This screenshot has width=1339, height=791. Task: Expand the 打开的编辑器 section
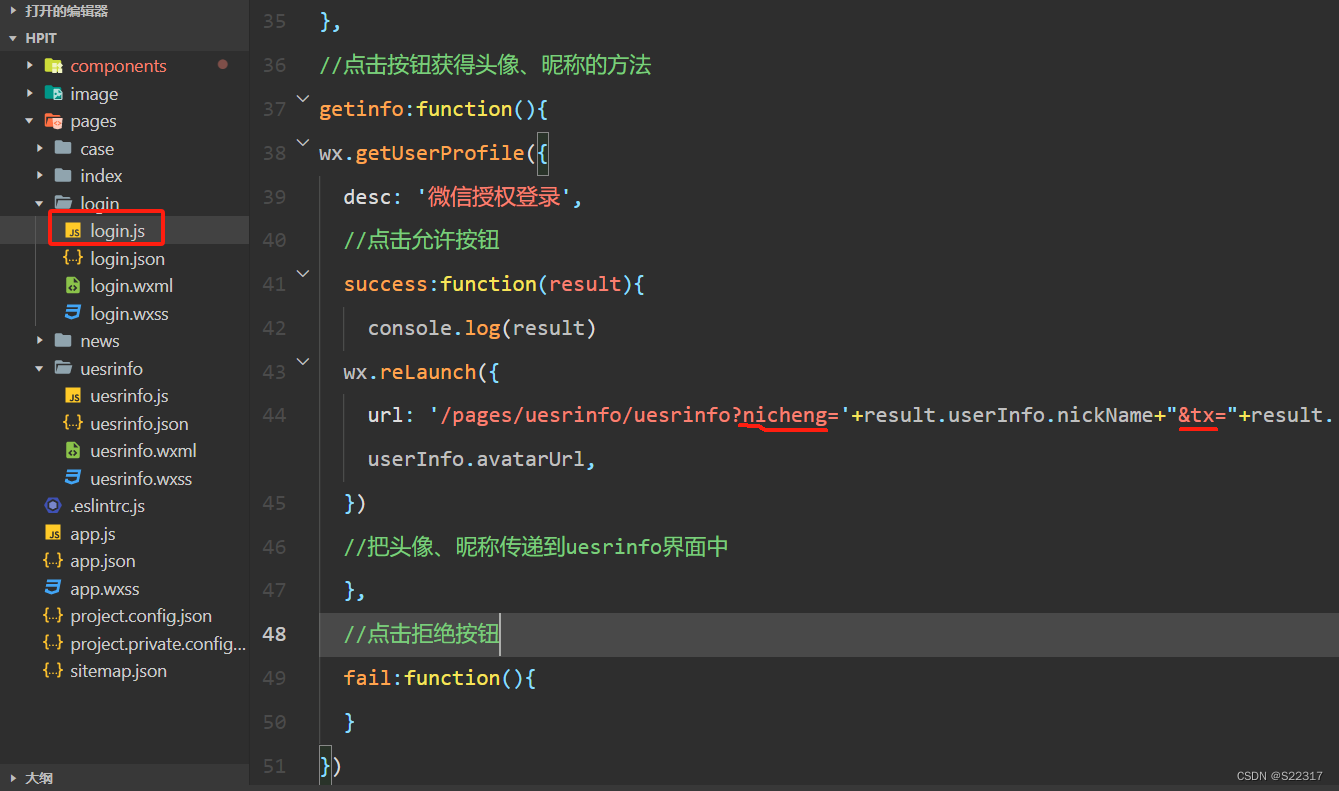pyautogui.click(x=13, y=11)
